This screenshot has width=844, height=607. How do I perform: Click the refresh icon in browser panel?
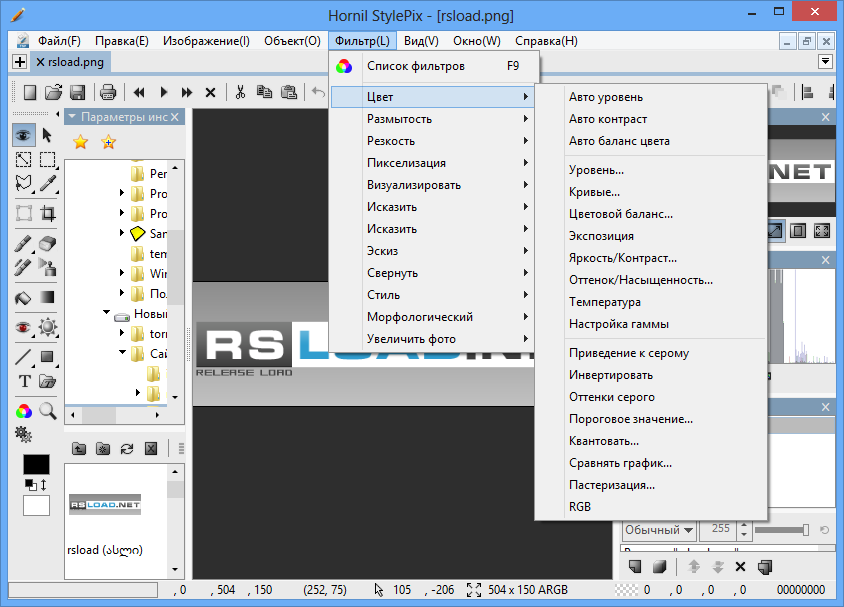126,449
